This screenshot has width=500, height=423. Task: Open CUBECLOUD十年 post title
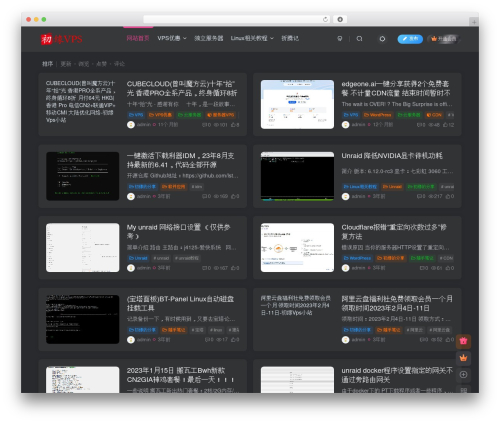coord(182,88)
